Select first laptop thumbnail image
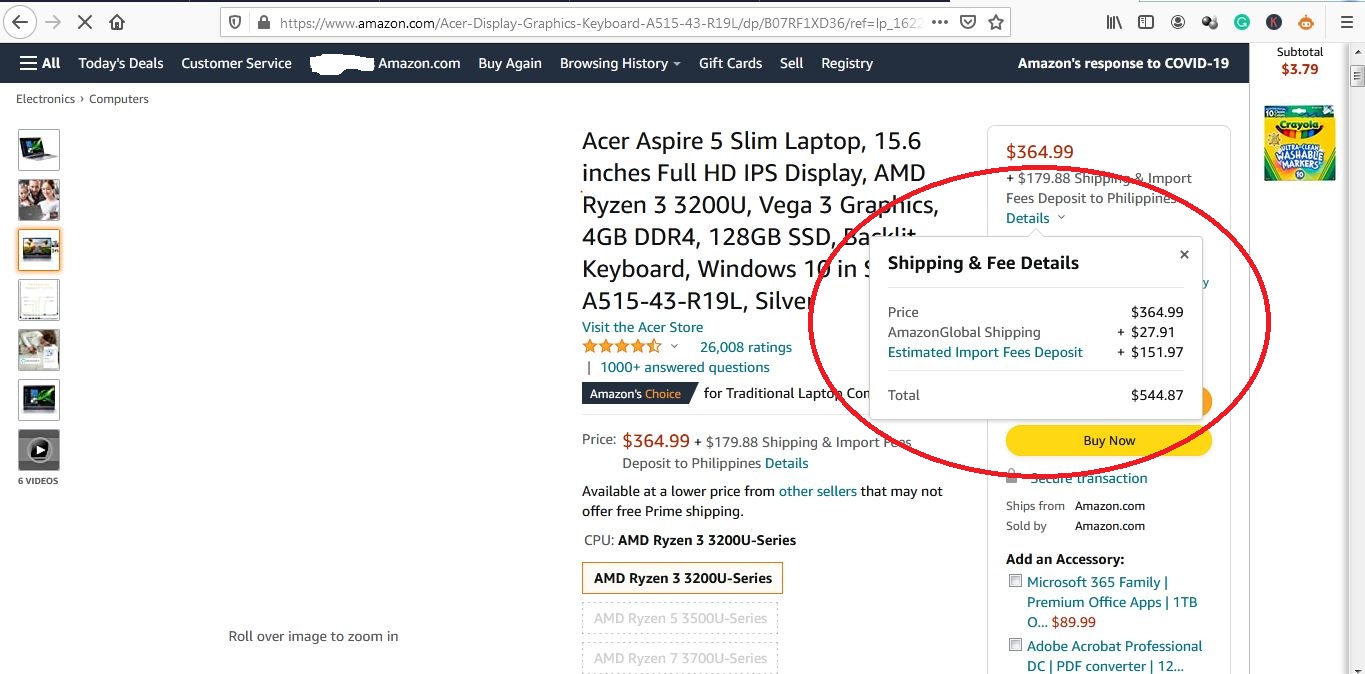The width and height of the screenshot is (1365, 674). [x=39, y=150]
